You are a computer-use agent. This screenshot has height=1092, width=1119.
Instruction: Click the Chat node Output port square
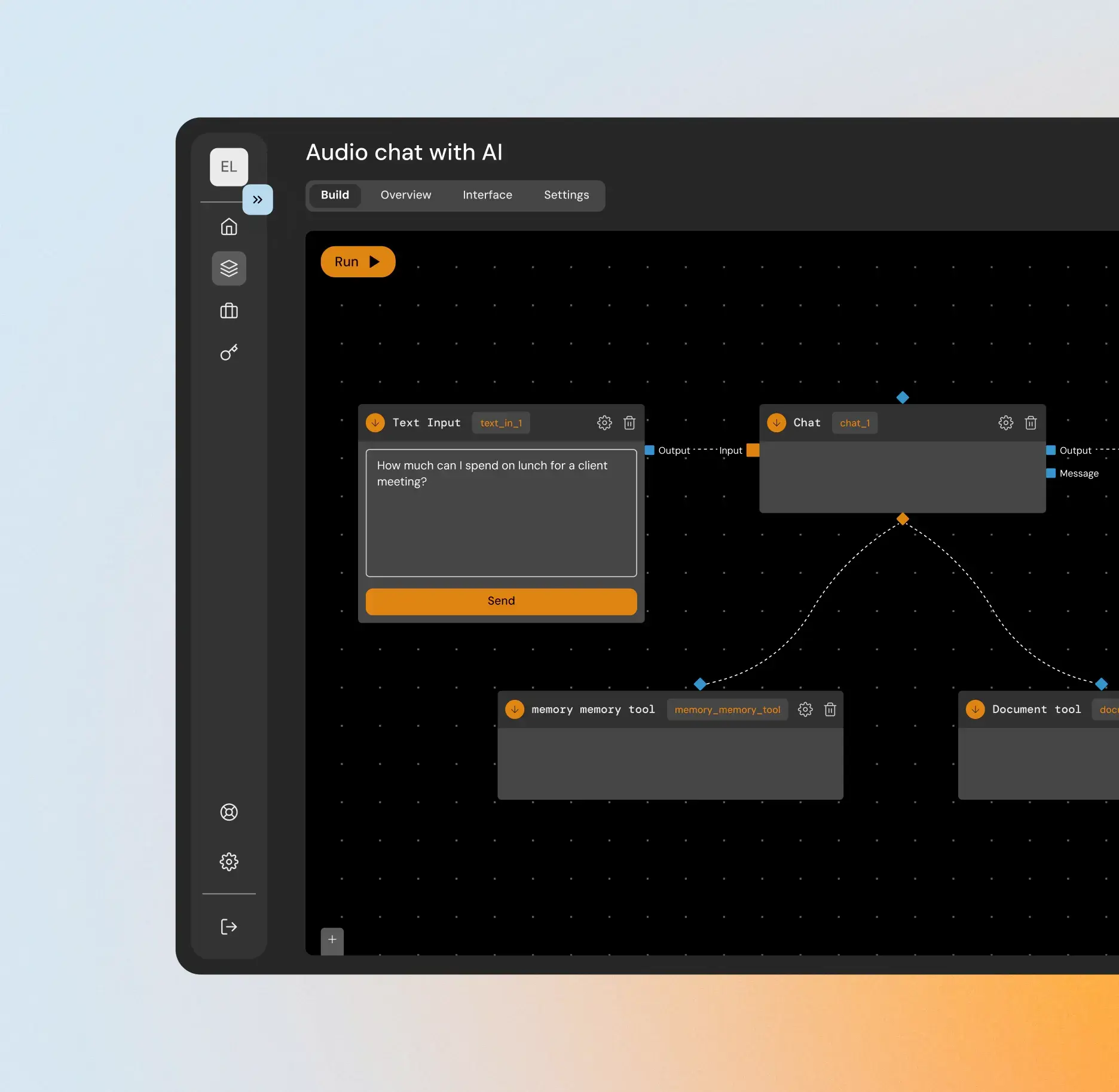pyautogui.click(x=1051, y=451)
